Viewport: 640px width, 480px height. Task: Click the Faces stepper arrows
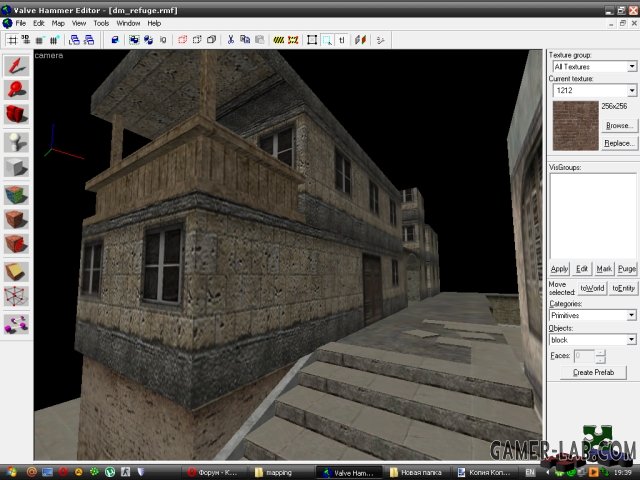point(600,356)
